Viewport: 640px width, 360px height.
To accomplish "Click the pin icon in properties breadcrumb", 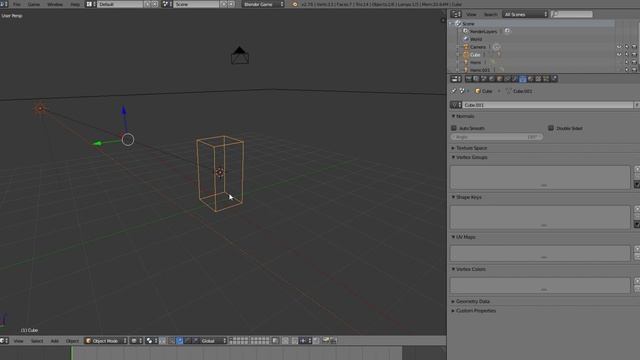I will [453, 91].
